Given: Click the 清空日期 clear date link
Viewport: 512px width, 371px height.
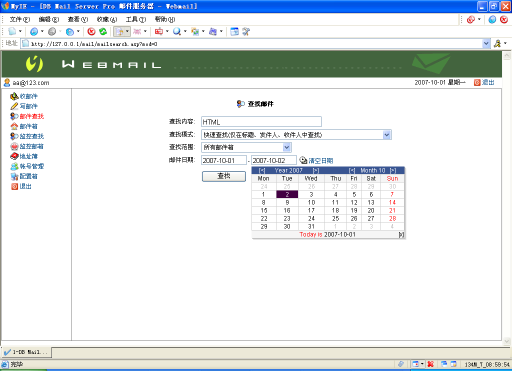Looking at the screenshot, I should pyautogui.click(x=321, y=161).
